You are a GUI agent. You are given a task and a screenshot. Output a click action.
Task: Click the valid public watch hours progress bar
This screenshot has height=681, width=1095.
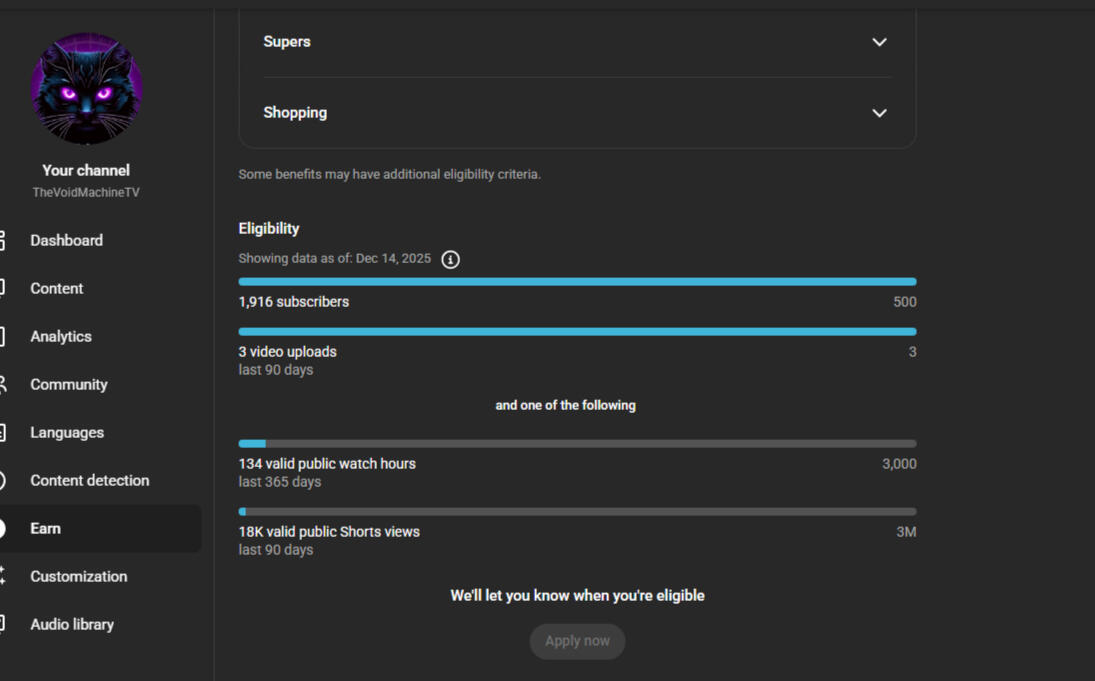coord(577,444)
